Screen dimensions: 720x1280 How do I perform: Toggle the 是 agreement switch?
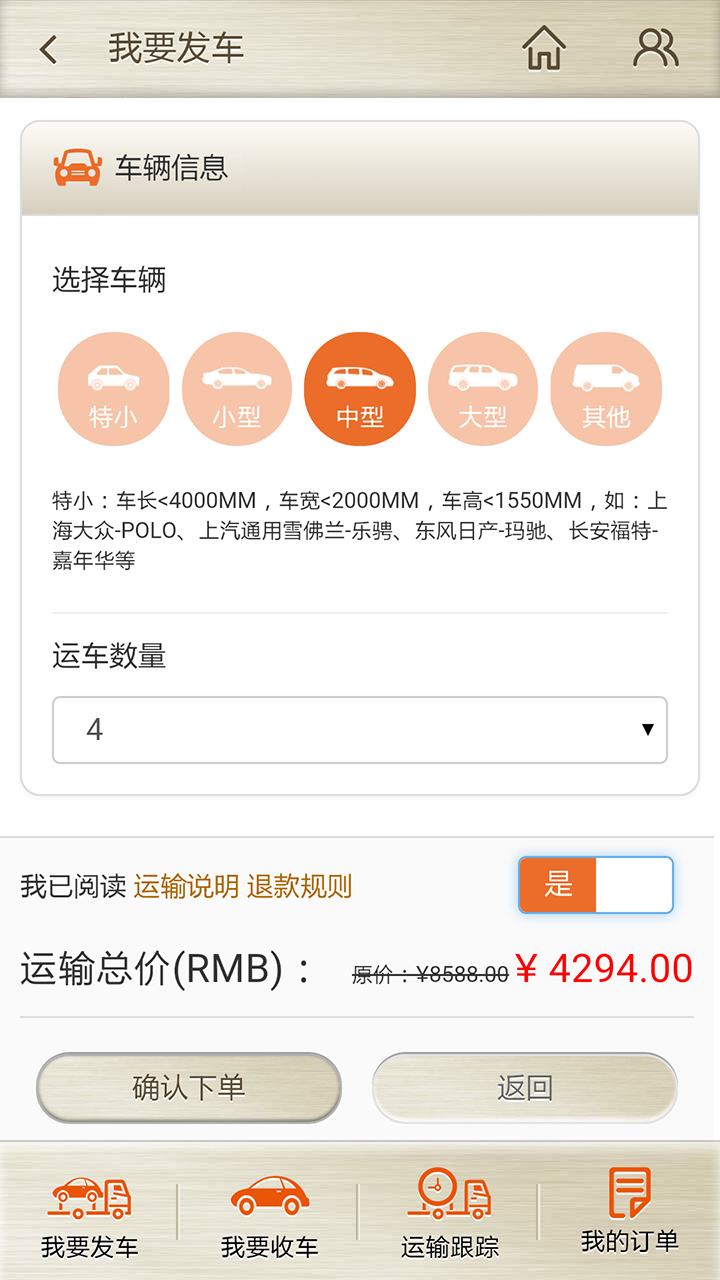coord(596,885)
